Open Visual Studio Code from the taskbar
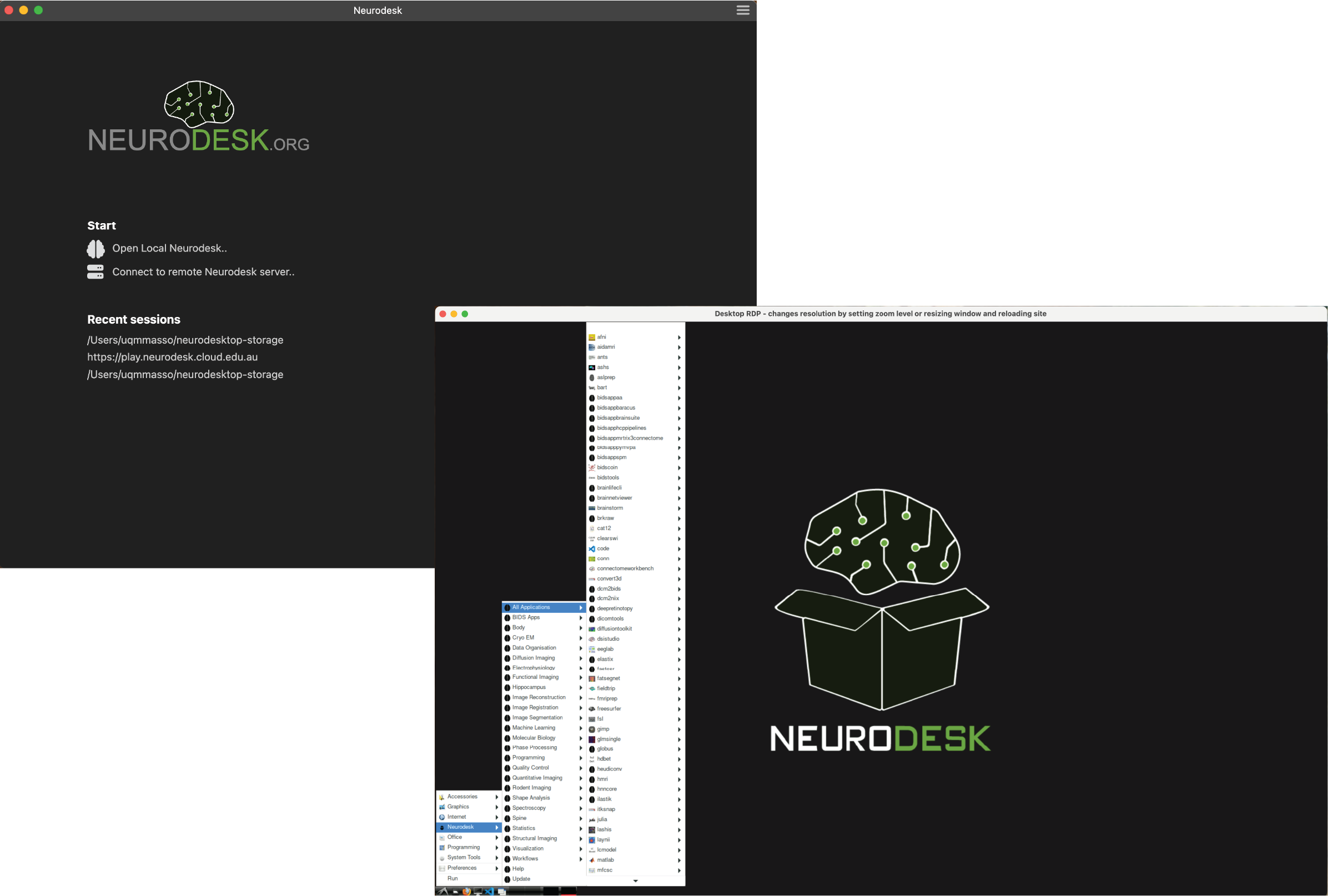Viewport: 1328px width, 896px height. point(489,892)
